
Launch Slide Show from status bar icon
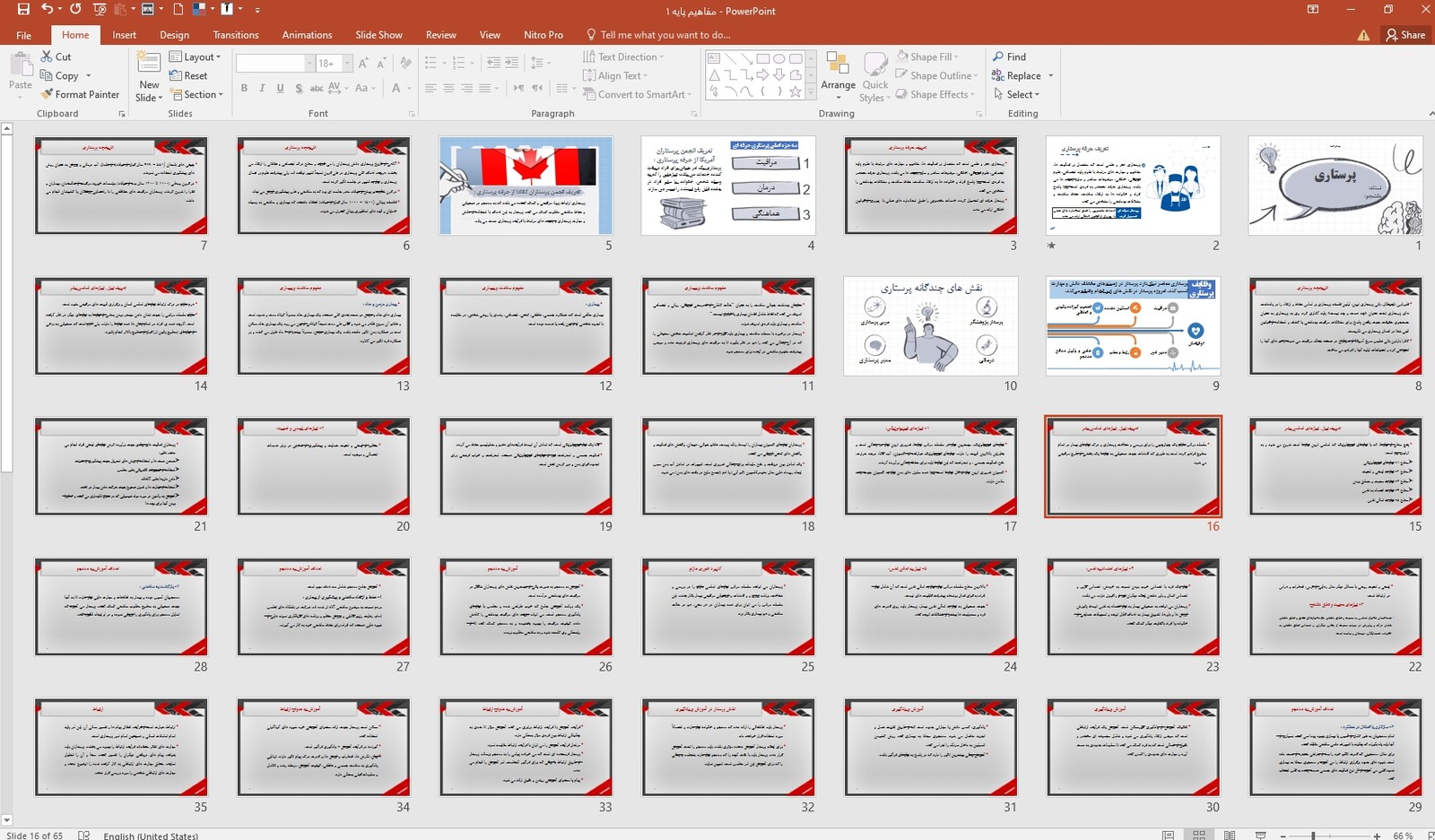coord(1260,835)
